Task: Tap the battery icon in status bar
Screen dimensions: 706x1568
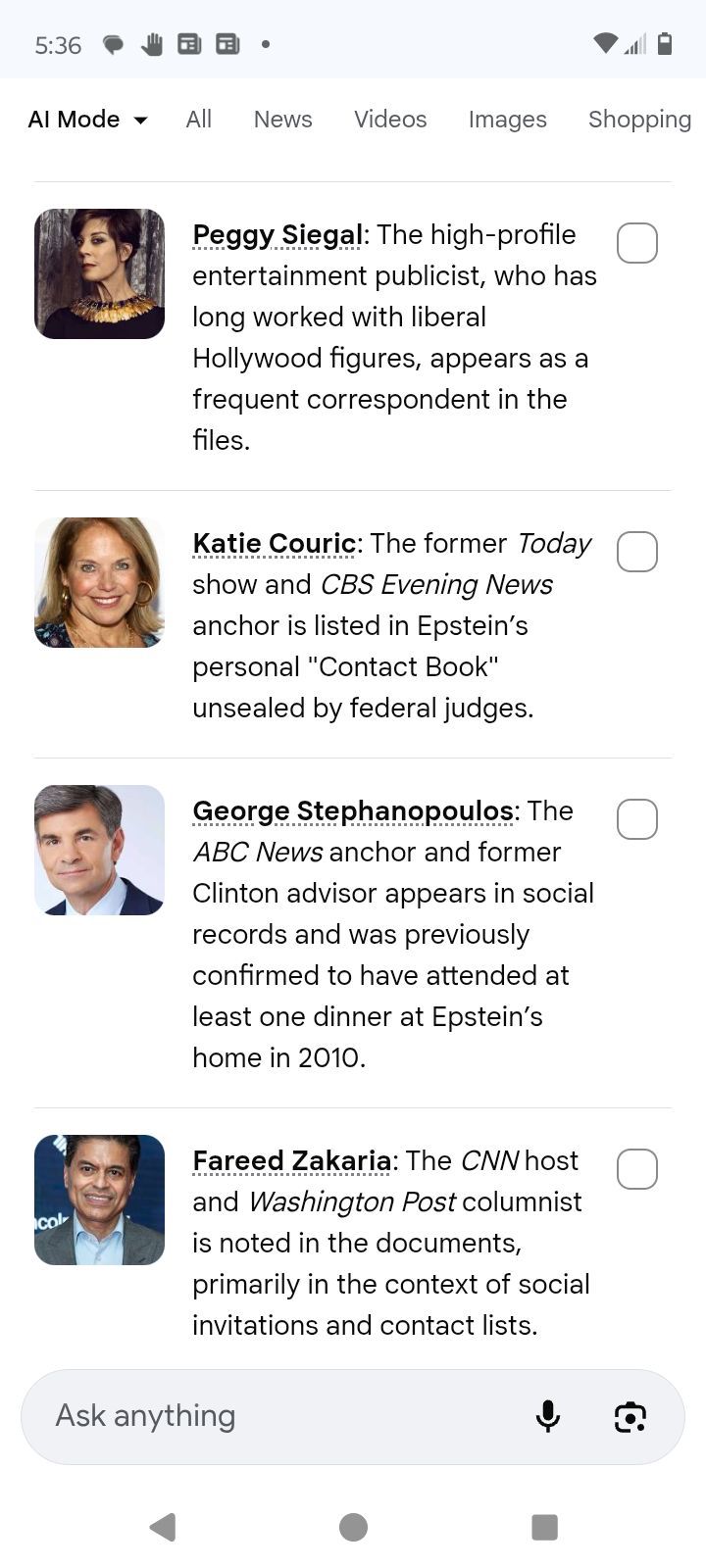Action: 665,44
